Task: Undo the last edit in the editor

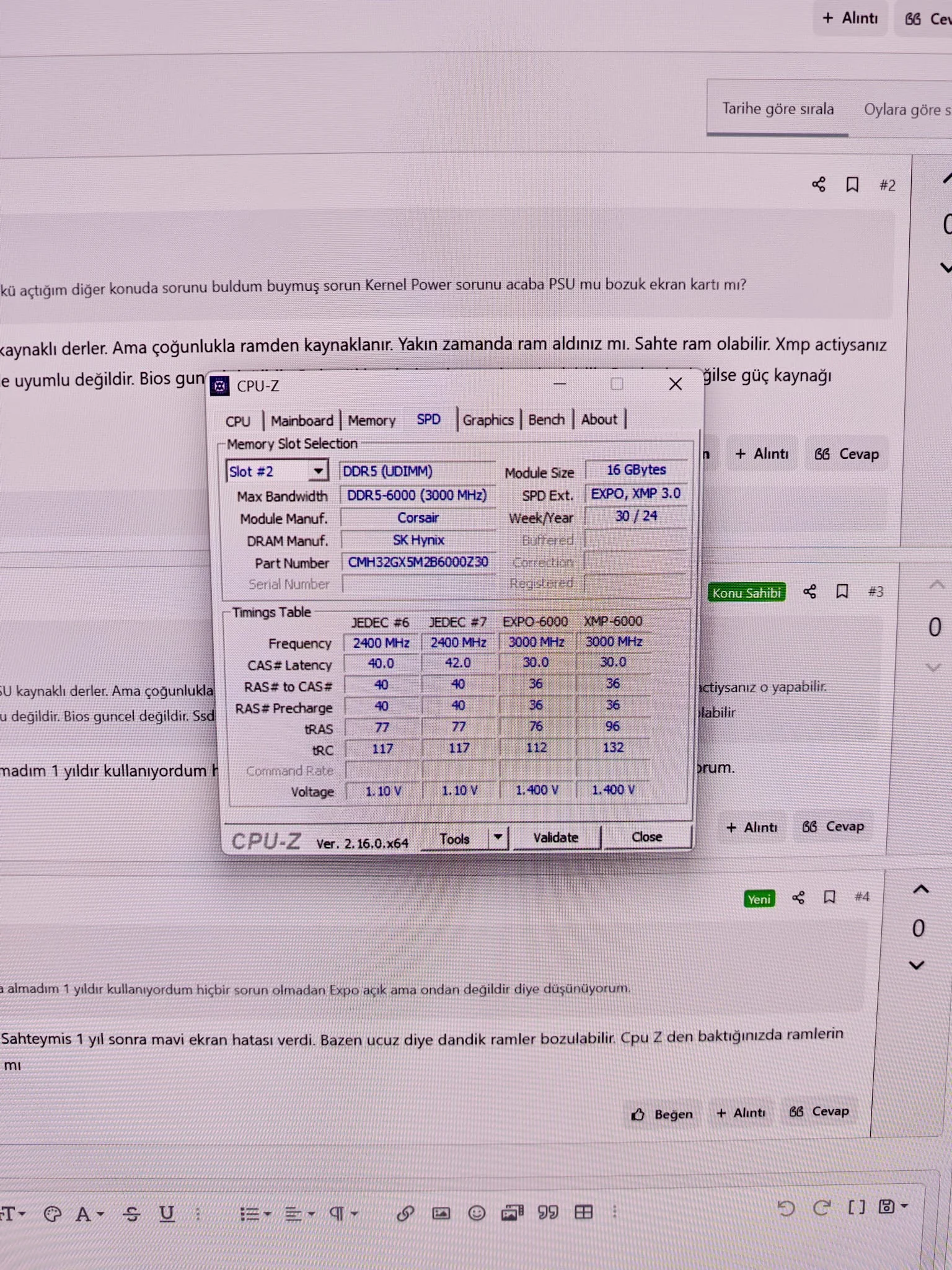Action: tap(786, 1208)
